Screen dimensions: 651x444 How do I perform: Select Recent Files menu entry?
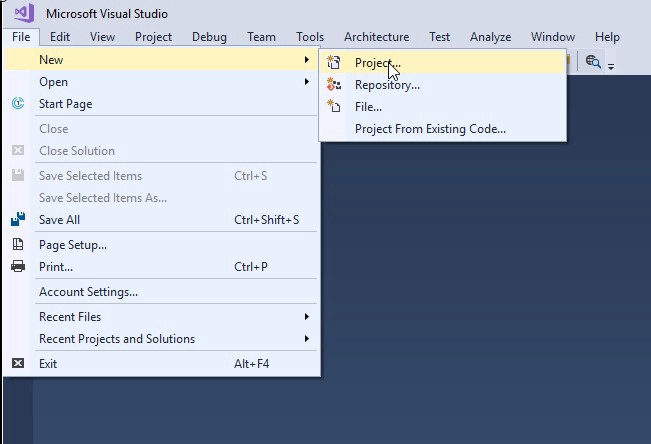tap(161, 316)
